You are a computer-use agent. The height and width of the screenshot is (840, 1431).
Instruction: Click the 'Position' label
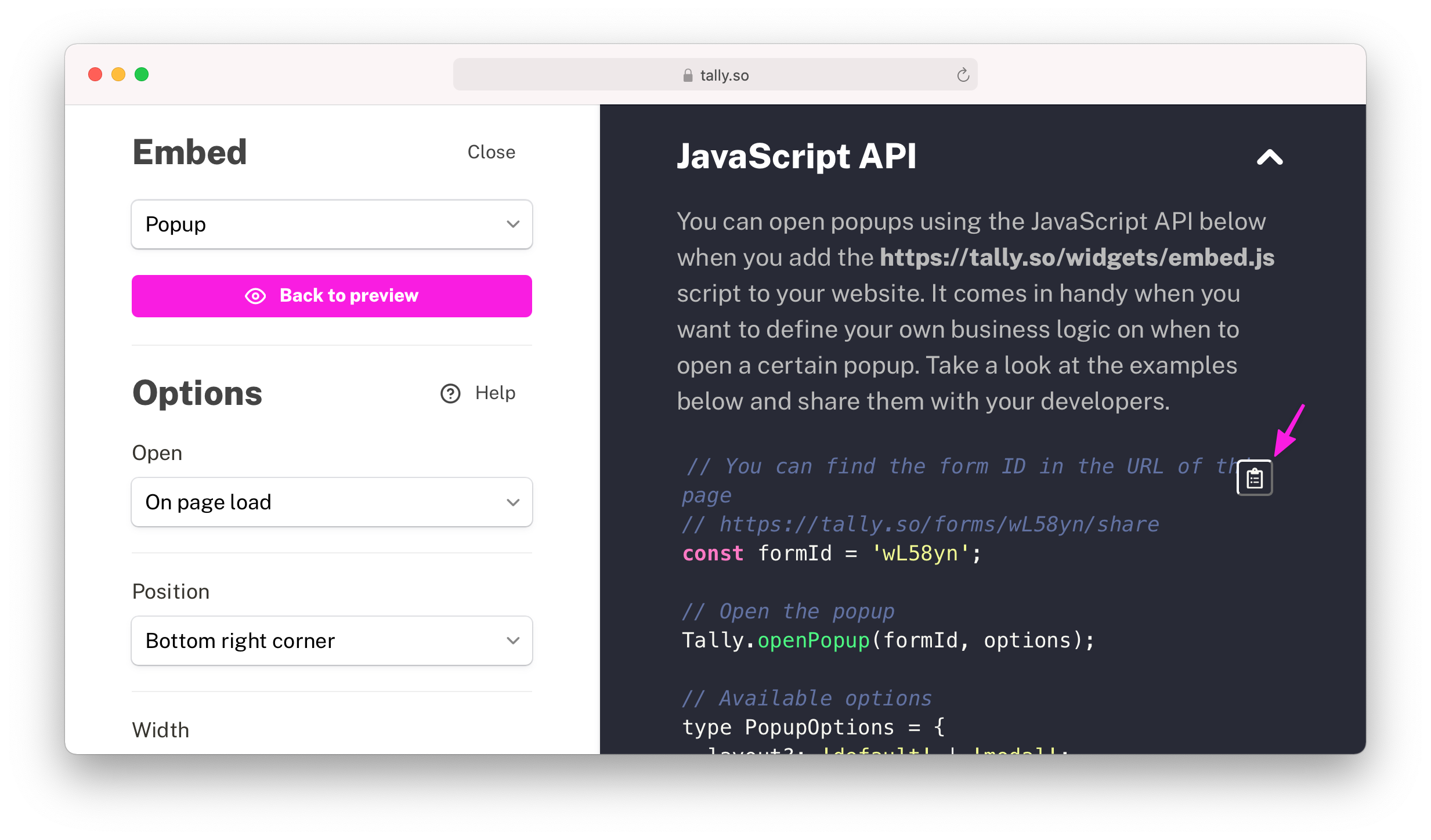point(171,592)
